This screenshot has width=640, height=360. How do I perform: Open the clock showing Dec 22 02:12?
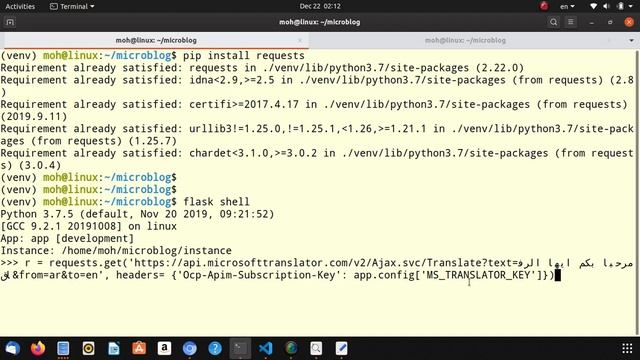320,6
